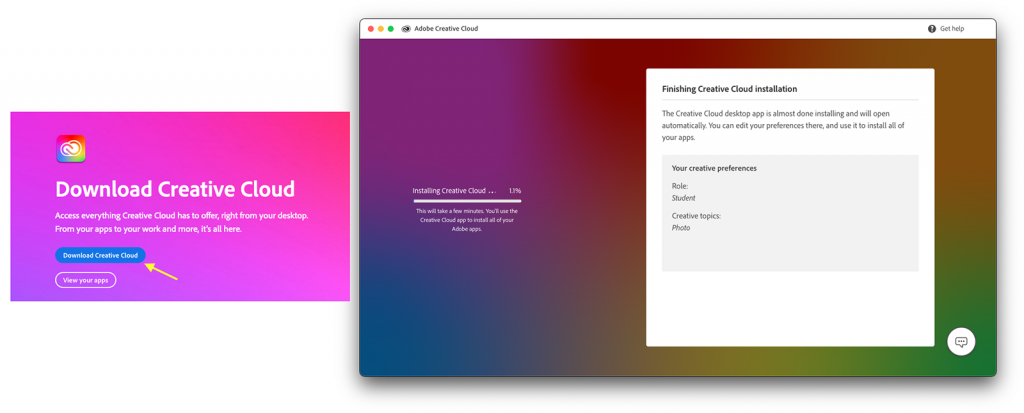Image resolution: width=1024 pixels, height=413 pixels.
Task: Click the Finishing Creative Cloud installation heading
Action: [x=729, y=89]
